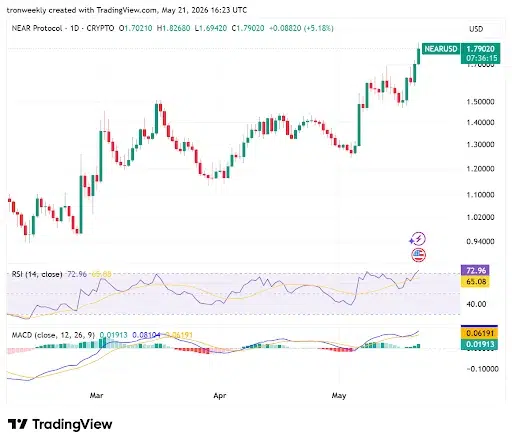Viewport: 512px width, 444px height.
Task: Click the 1.50000 price axis label
Action: point(480,102)
